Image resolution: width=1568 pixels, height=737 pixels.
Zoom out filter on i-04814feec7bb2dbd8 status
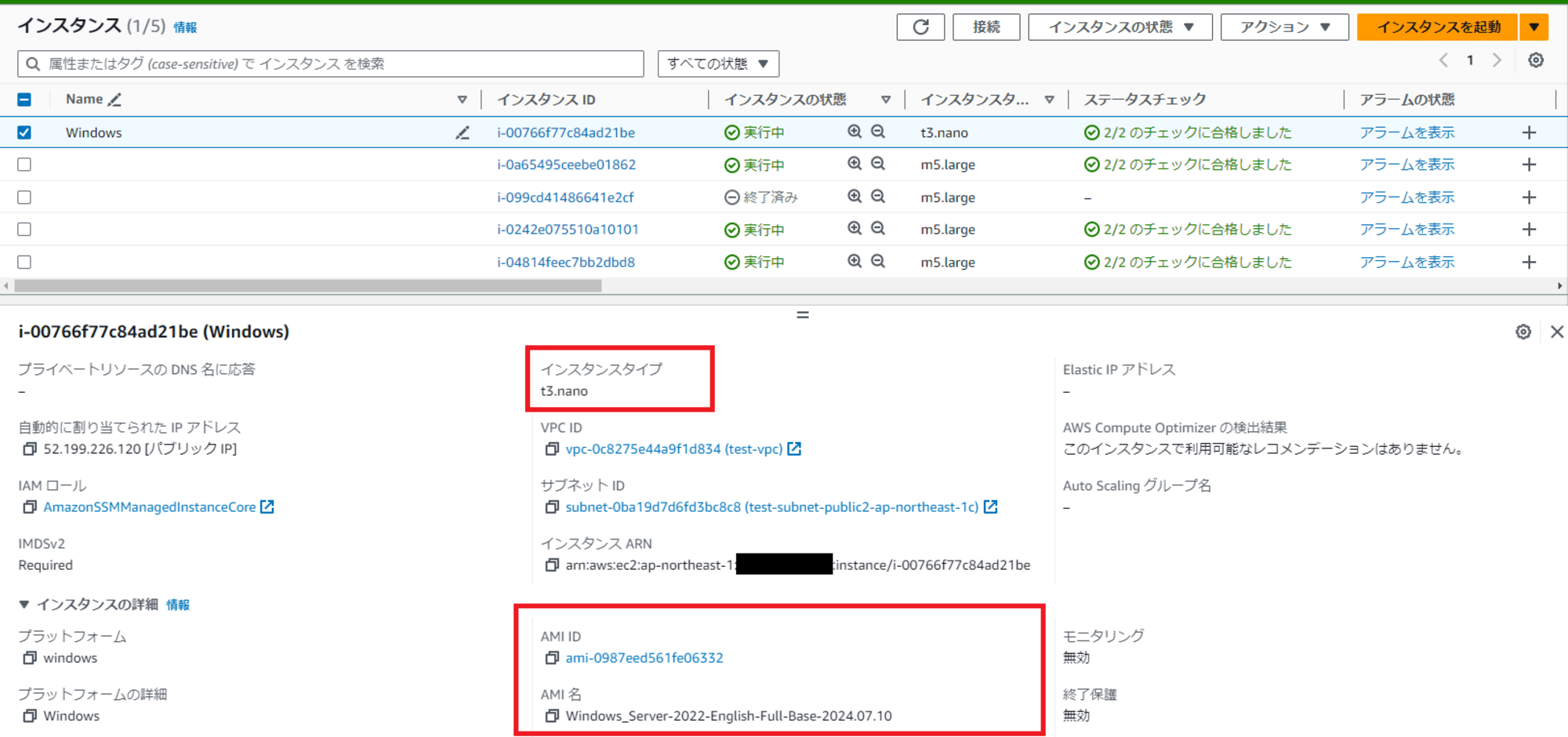pos(878,261)
